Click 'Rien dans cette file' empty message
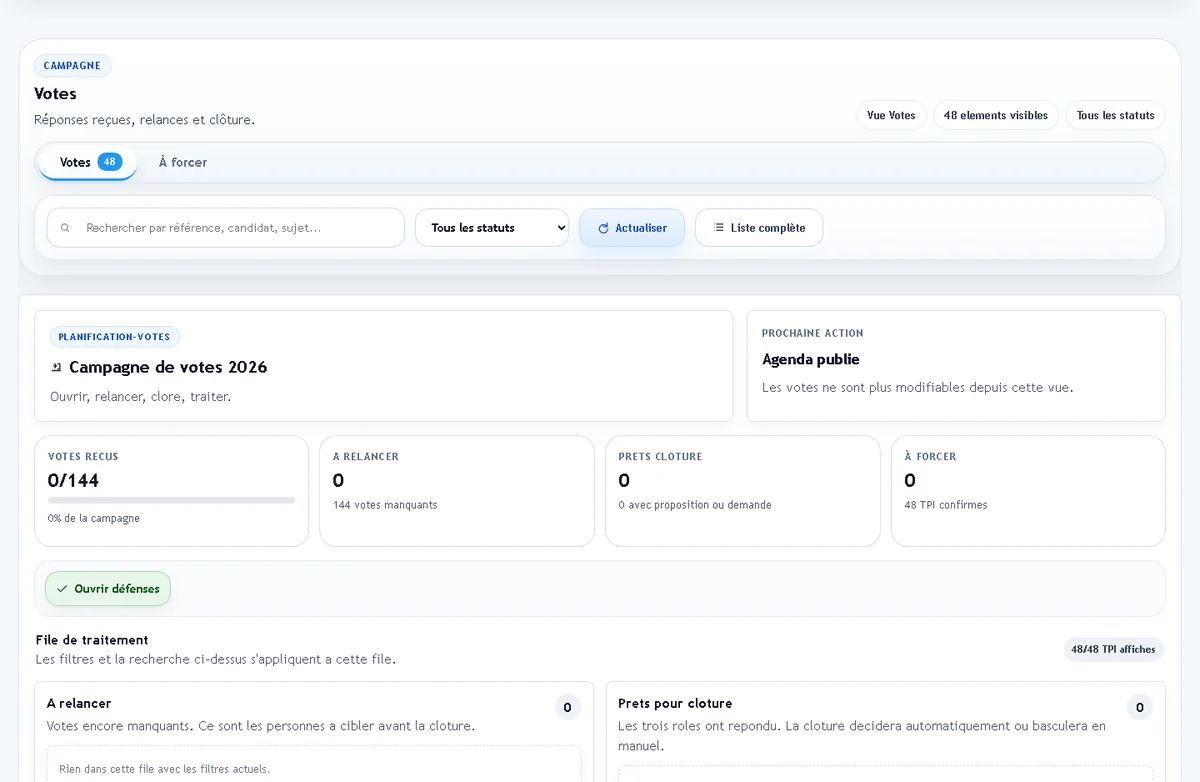The image size is (1200, 782). coord(164,769)
